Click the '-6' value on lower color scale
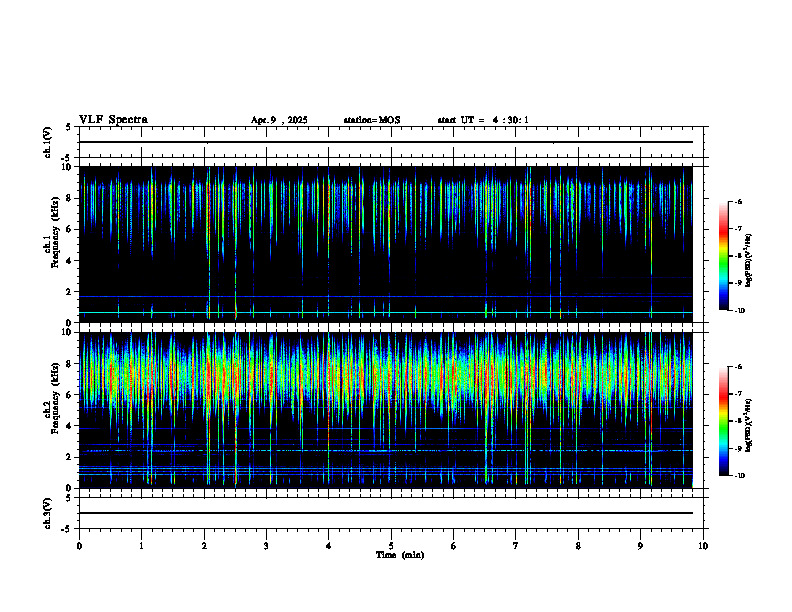 click(x=738, y=367)
